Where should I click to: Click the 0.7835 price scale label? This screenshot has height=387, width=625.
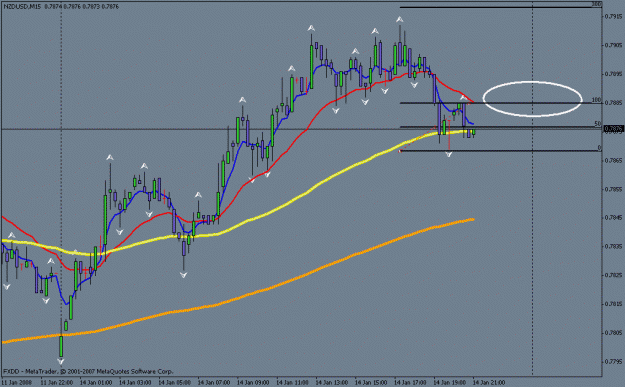(613, 246)
